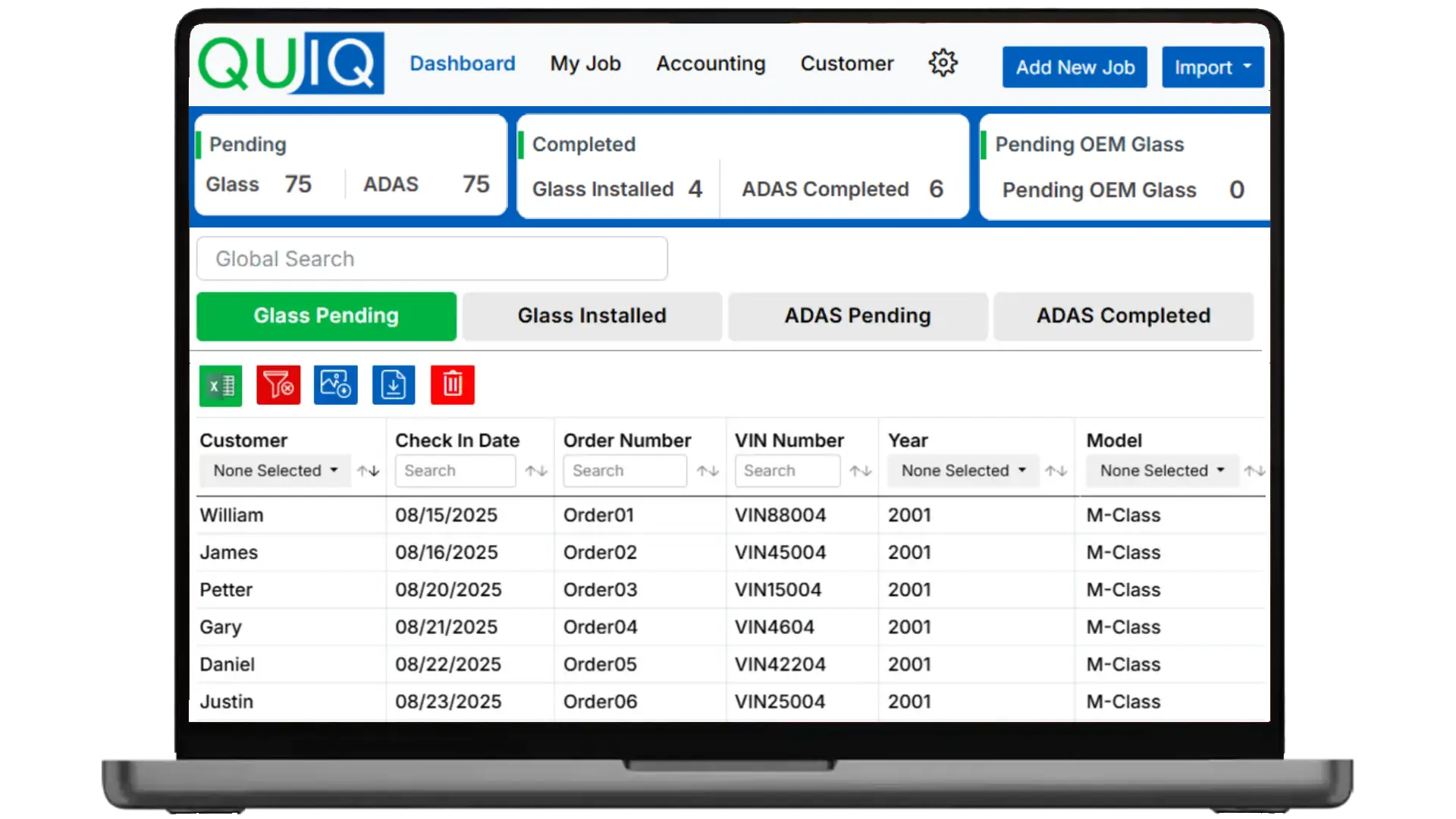Open the Year None Selected dropdown
The image size is (1456, 819).
tap(963, 471)
